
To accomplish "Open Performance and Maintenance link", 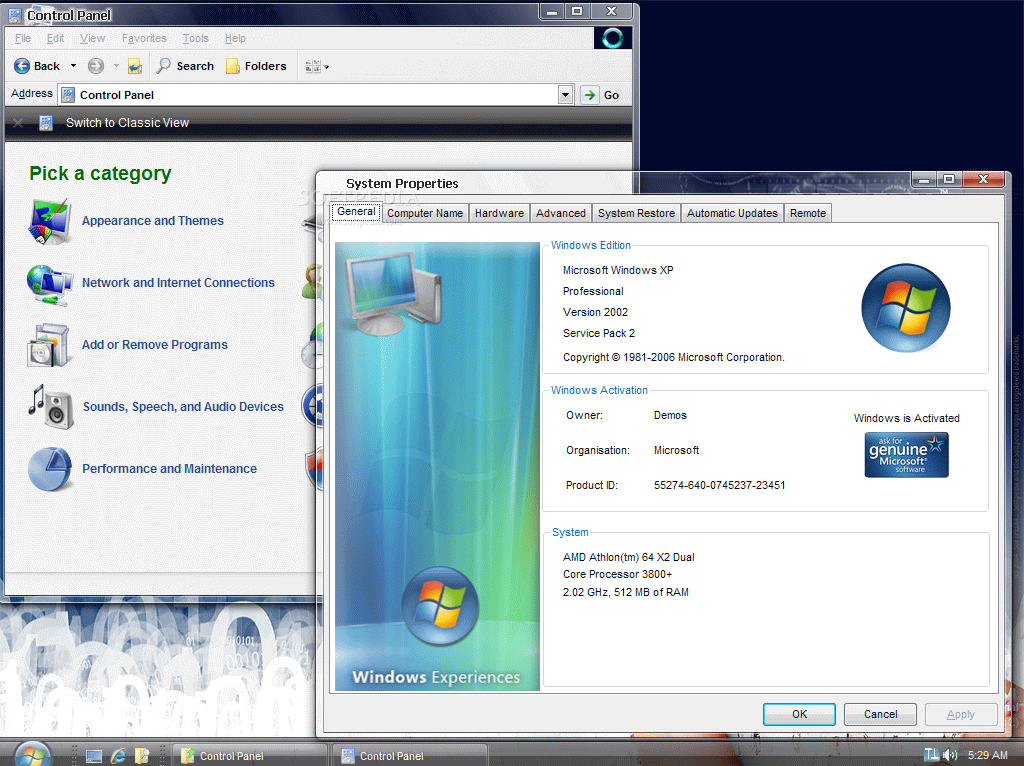I will tap(170, 469).
